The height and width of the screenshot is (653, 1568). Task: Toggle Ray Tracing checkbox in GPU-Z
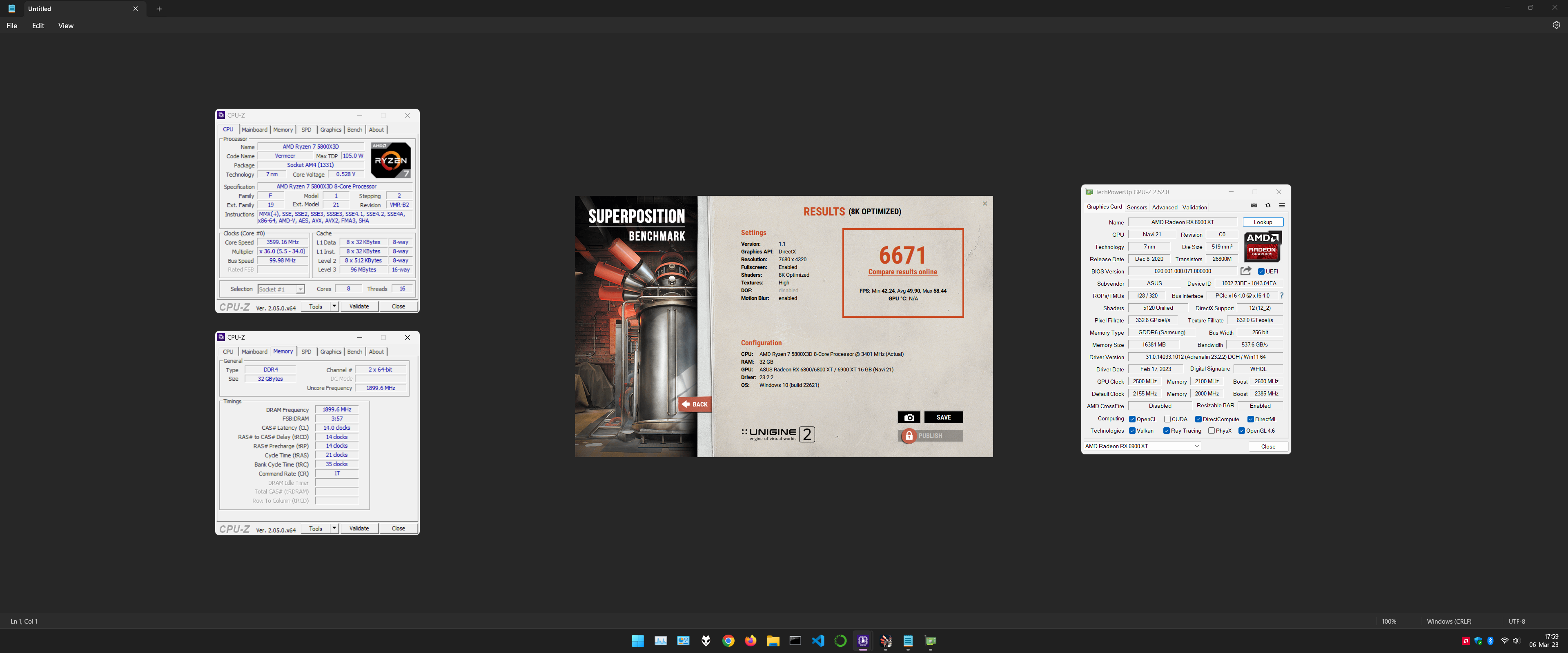1166,431
